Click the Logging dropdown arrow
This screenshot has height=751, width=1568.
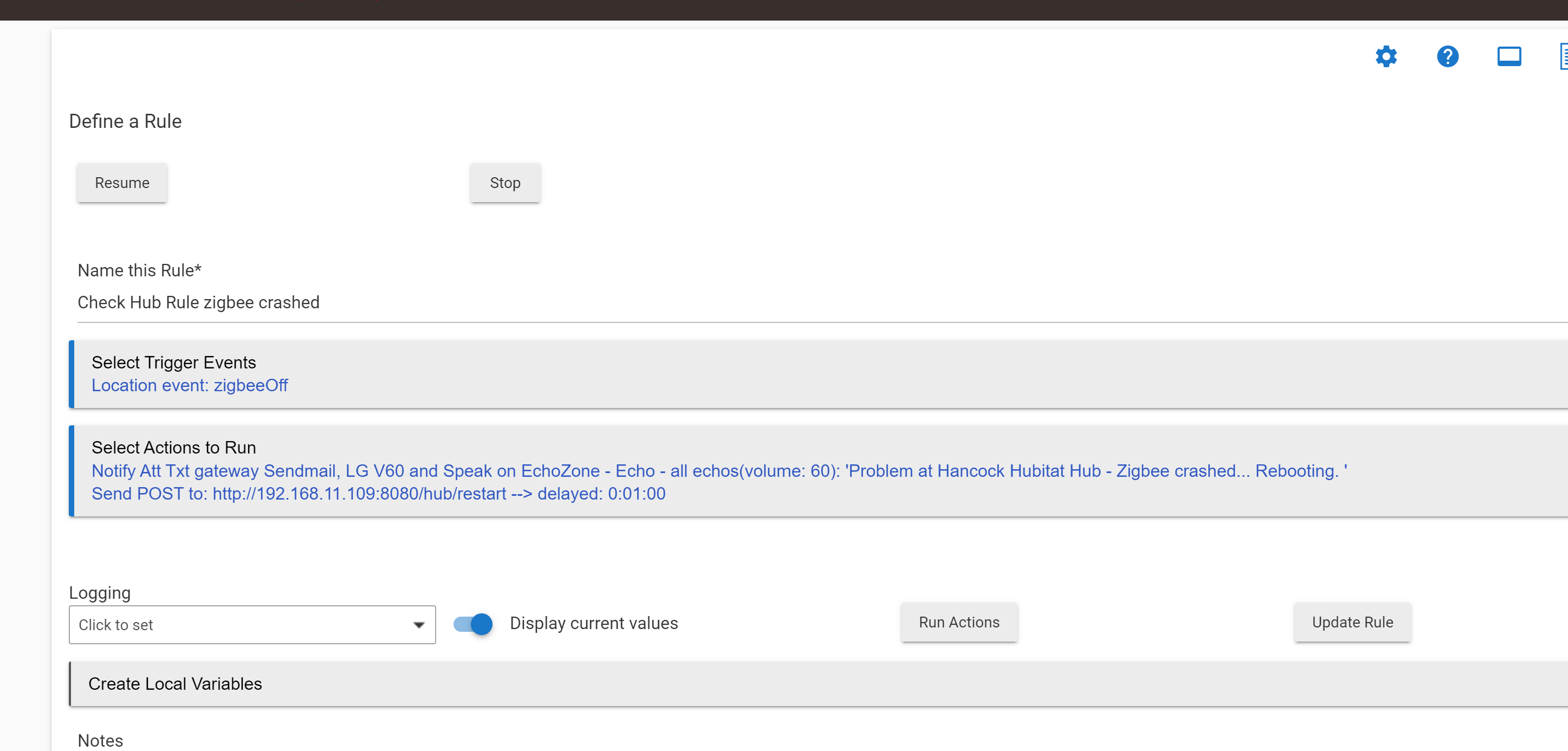click(x=418, y=624)
